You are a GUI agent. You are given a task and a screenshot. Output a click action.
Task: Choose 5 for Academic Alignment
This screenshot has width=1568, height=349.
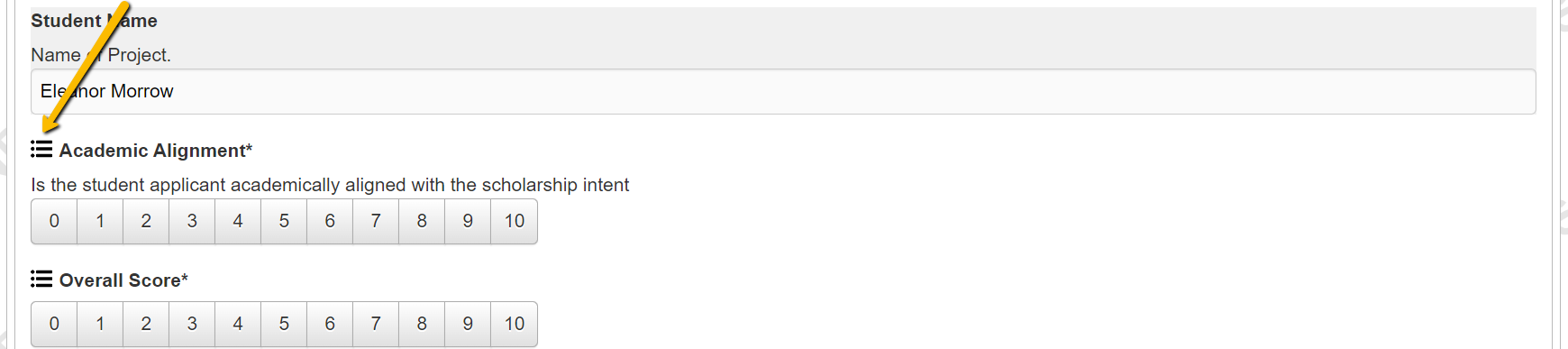pos(284,222)
